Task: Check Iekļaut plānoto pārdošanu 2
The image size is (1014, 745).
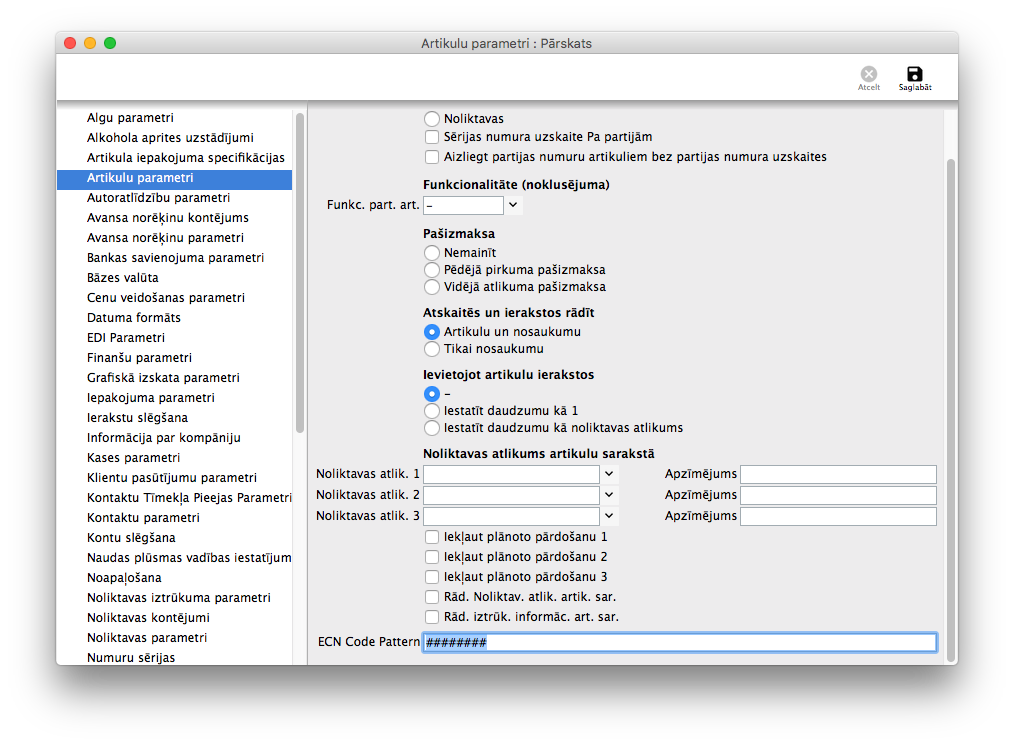Action: pyautogui.click(x=432, y=557)
